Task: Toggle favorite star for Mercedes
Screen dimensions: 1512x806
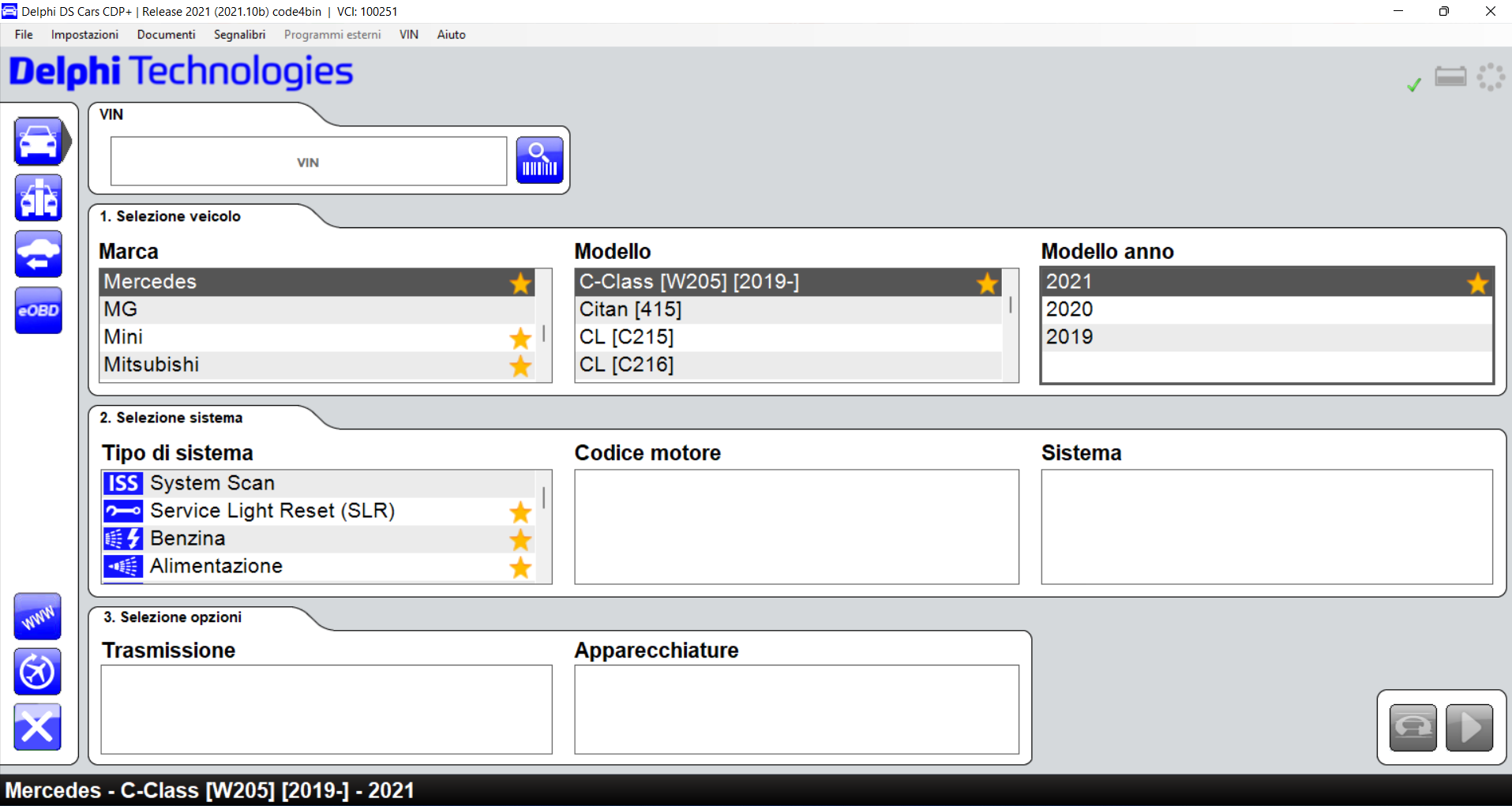Action: click(520, 283)
